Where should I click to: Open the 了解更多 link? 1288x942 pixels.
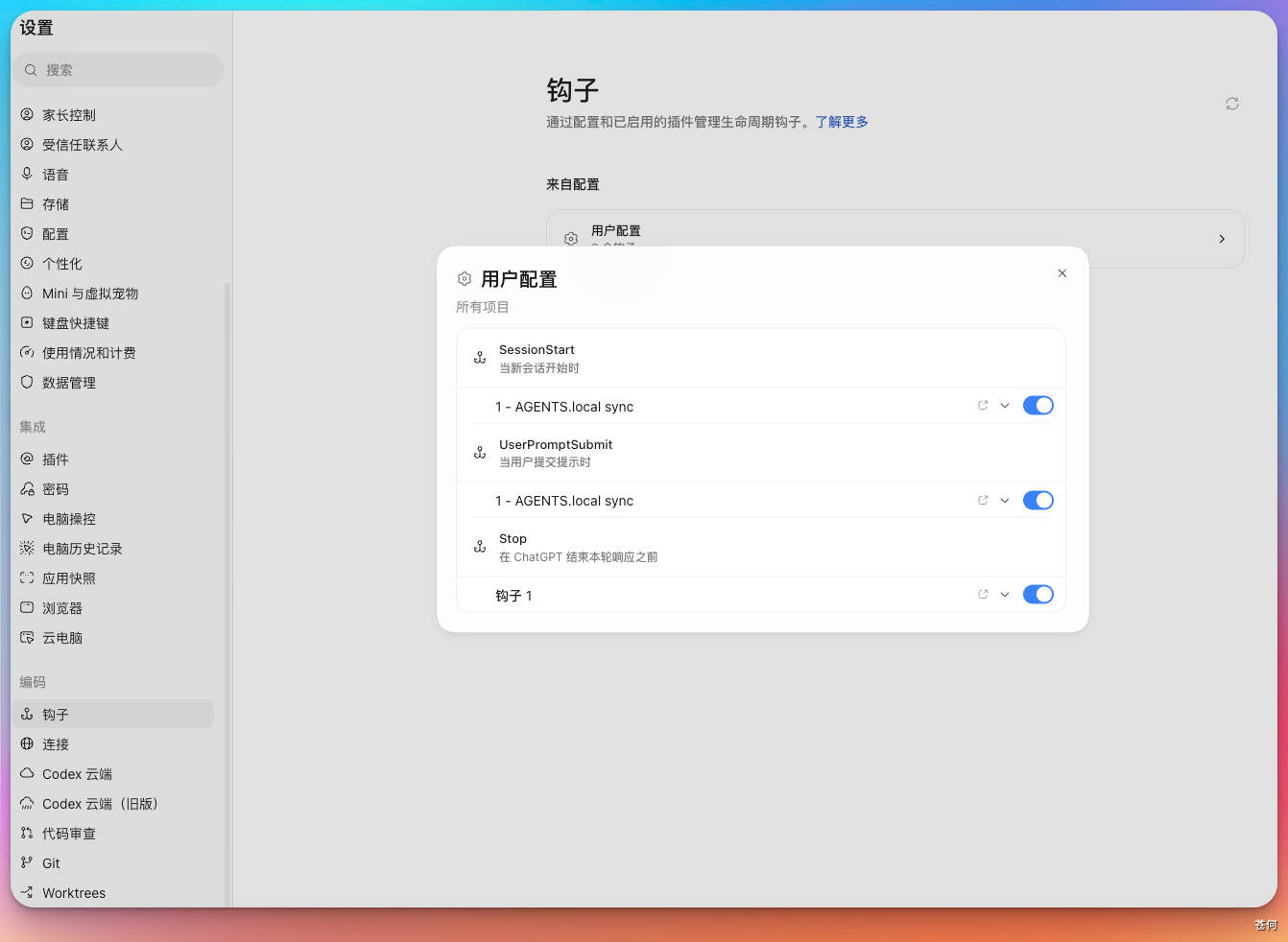pyautogui.click(x=842, y=122)
